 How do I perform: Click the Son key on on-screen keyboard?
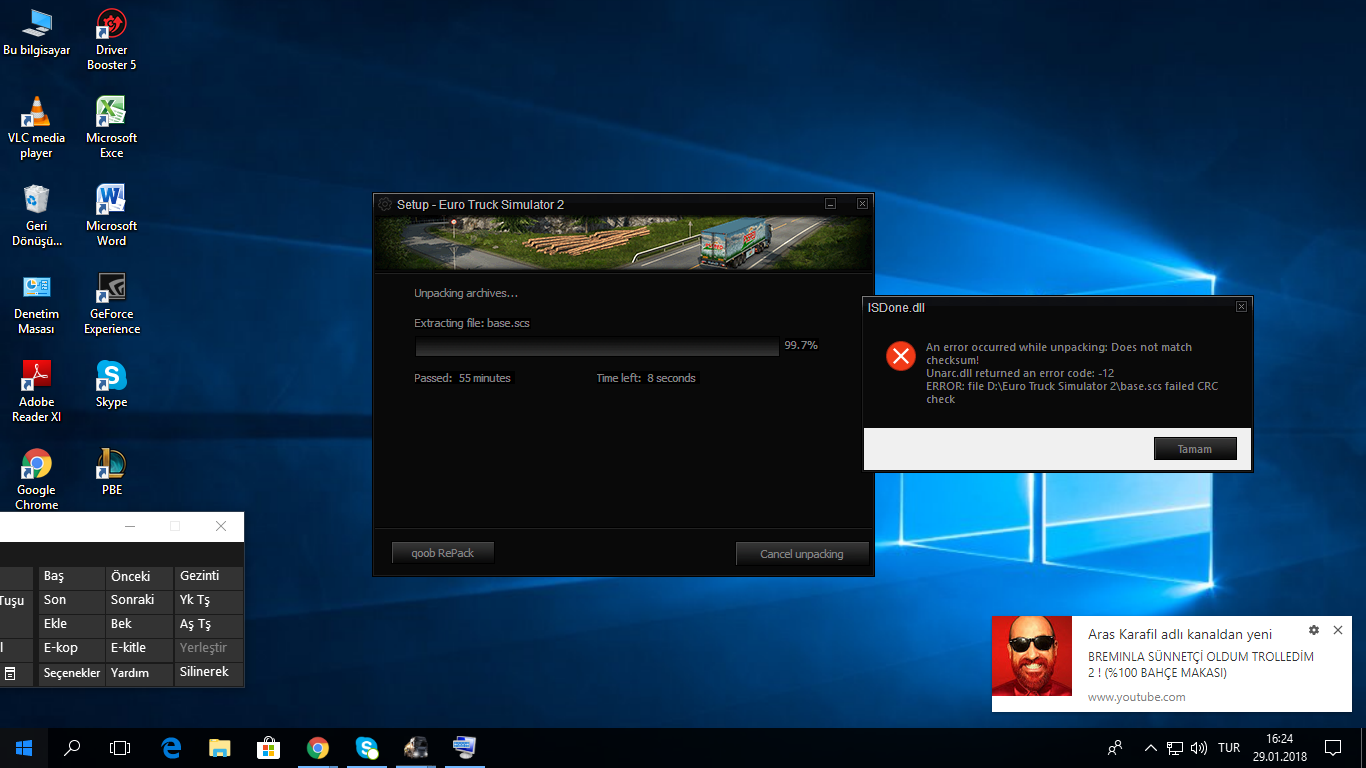click(72, 601)
